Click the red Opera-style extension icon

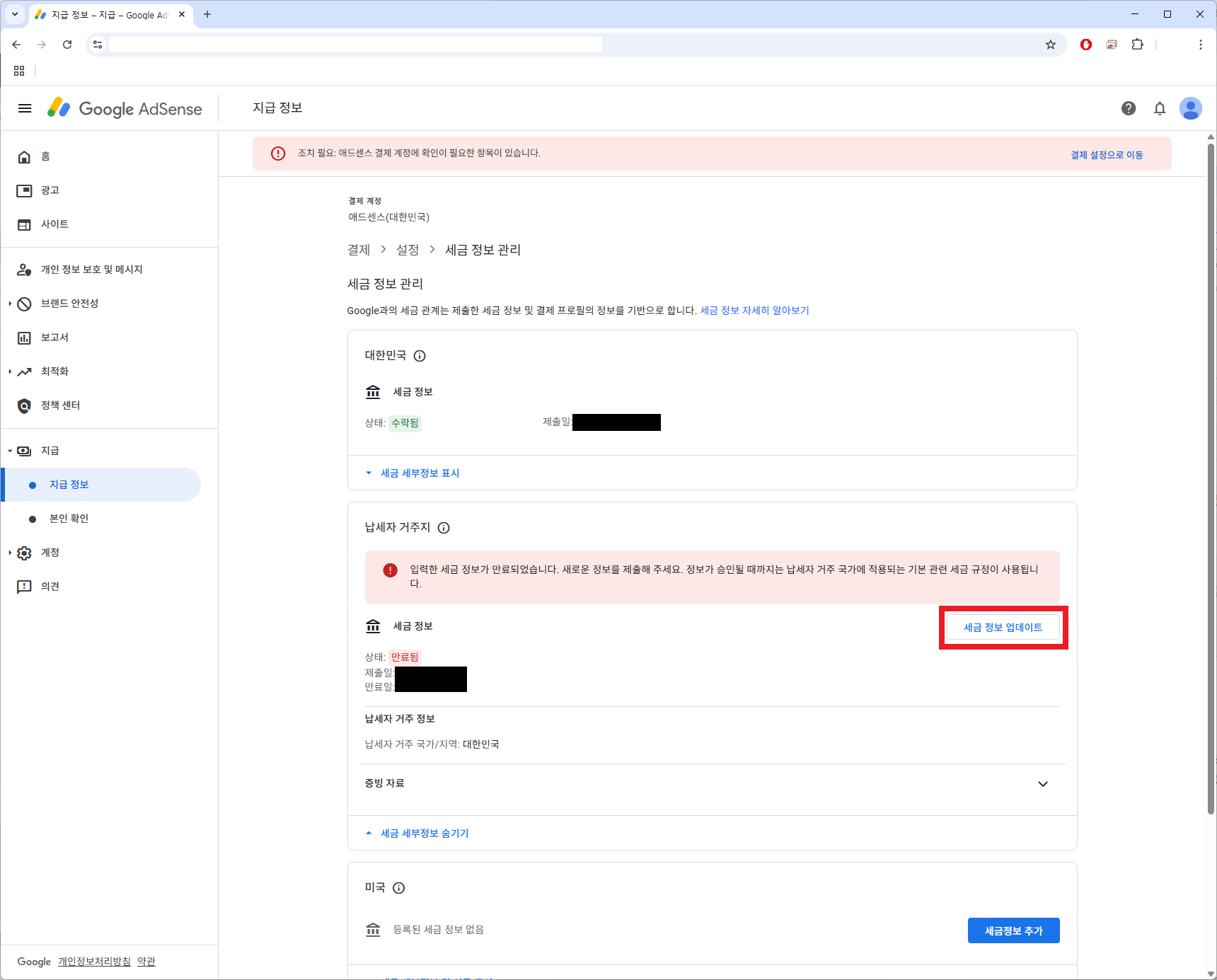pos(1086,45)
